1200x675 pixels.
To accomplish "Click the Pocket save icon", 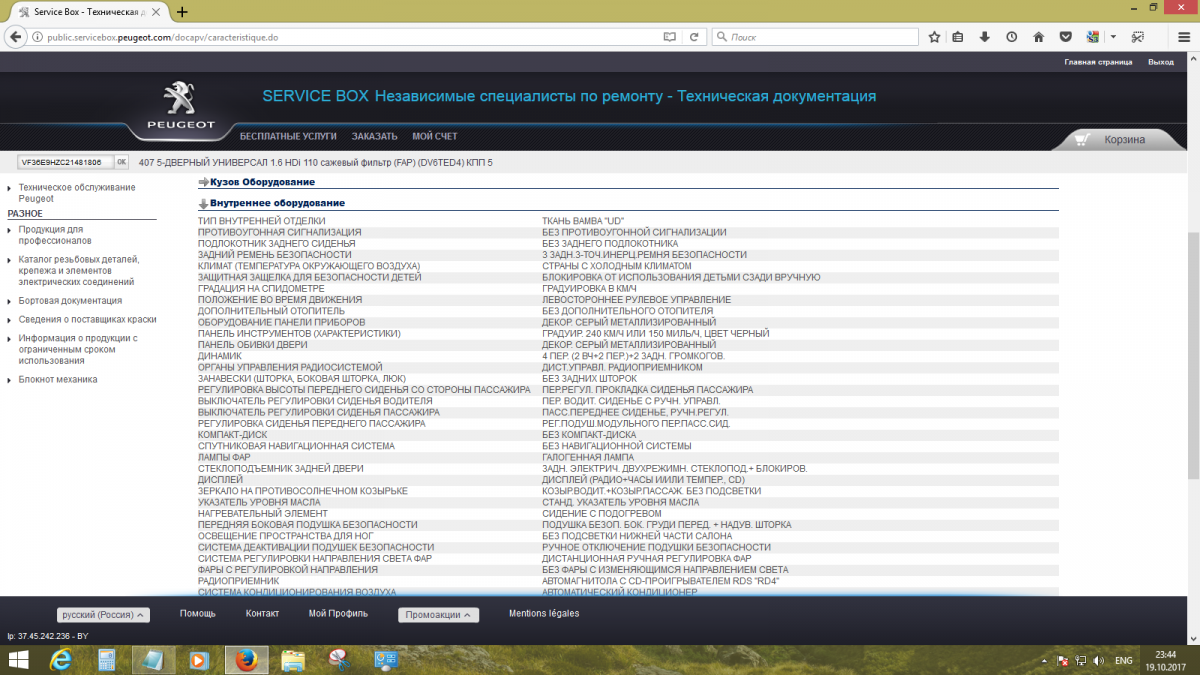I will tap(1065, 36).
